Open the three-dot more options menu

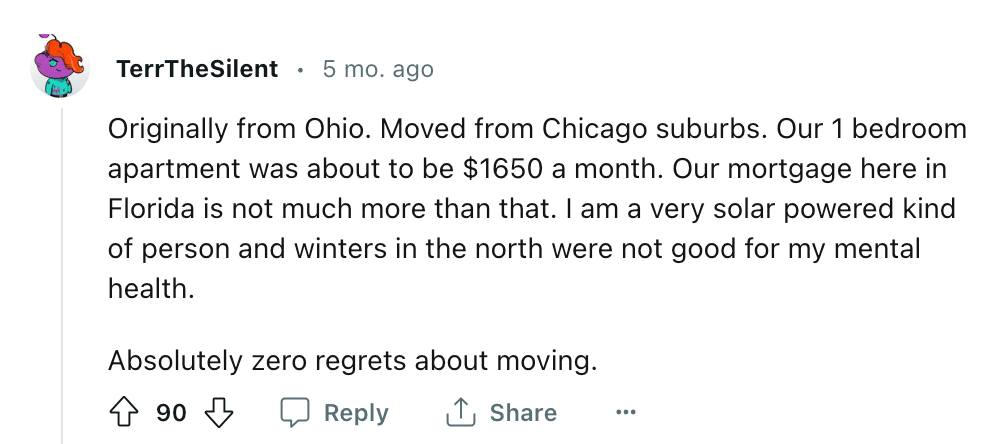coord(625,413)
